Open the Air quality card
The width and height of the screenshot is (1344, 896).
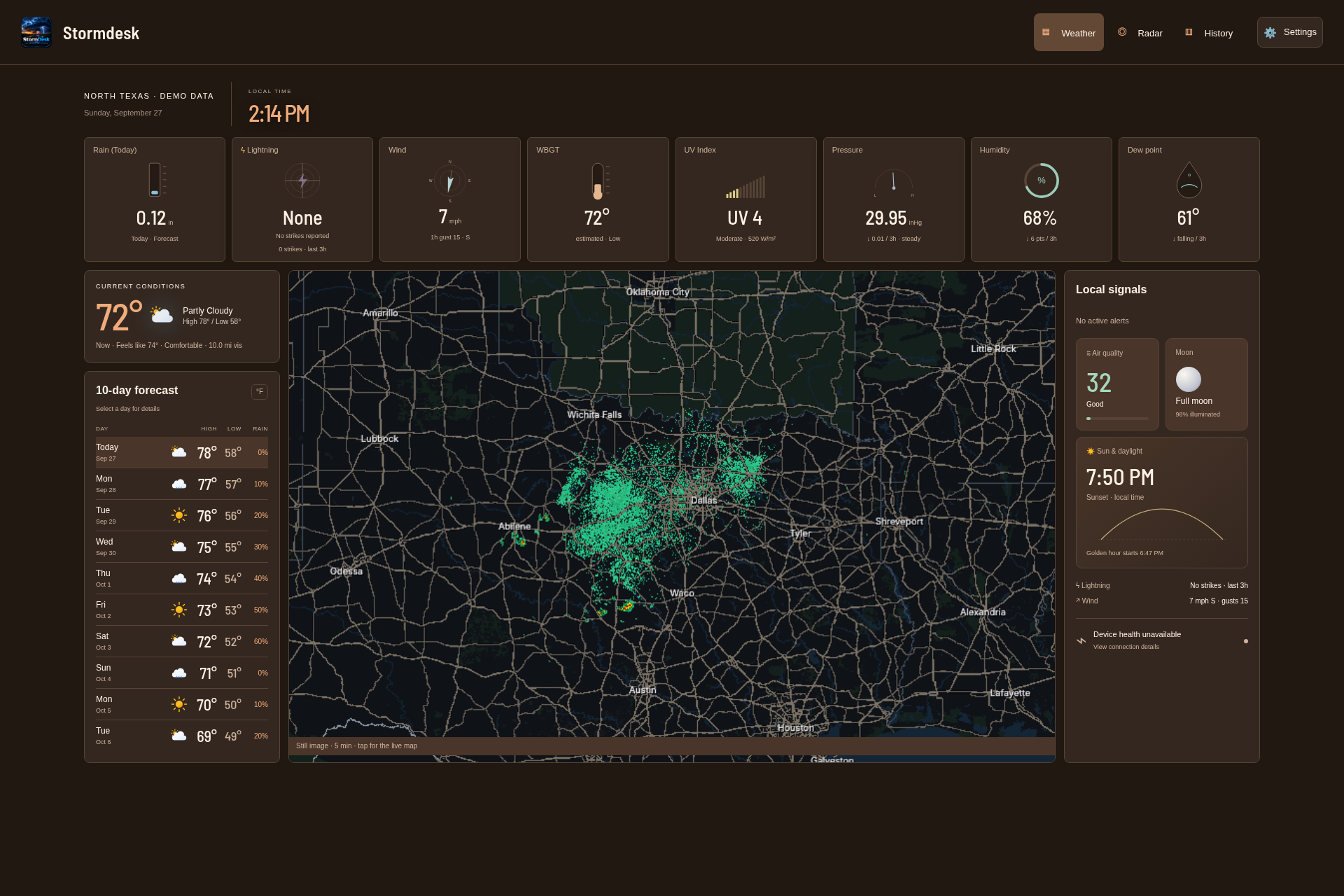(1117, 384)
